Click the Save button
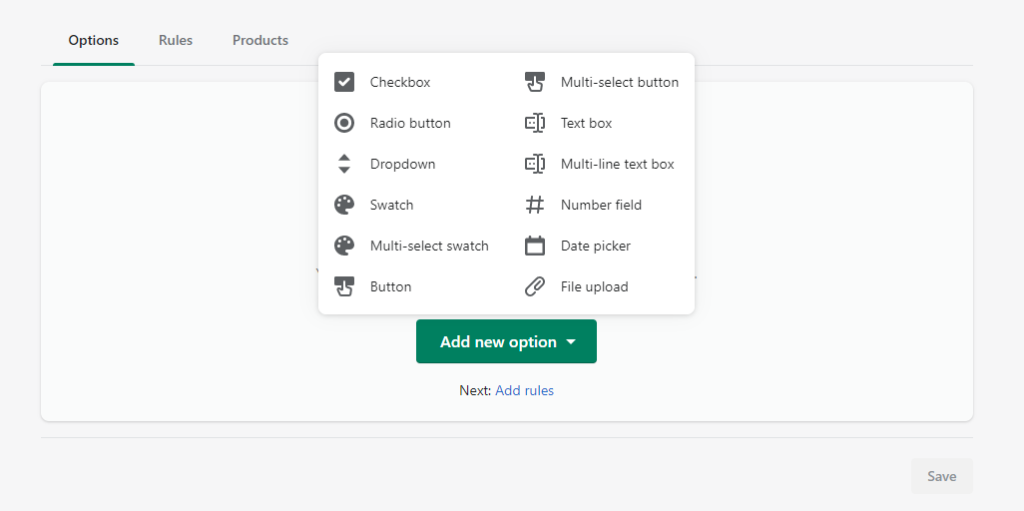 pyautogui.click(x=942, y=476)
